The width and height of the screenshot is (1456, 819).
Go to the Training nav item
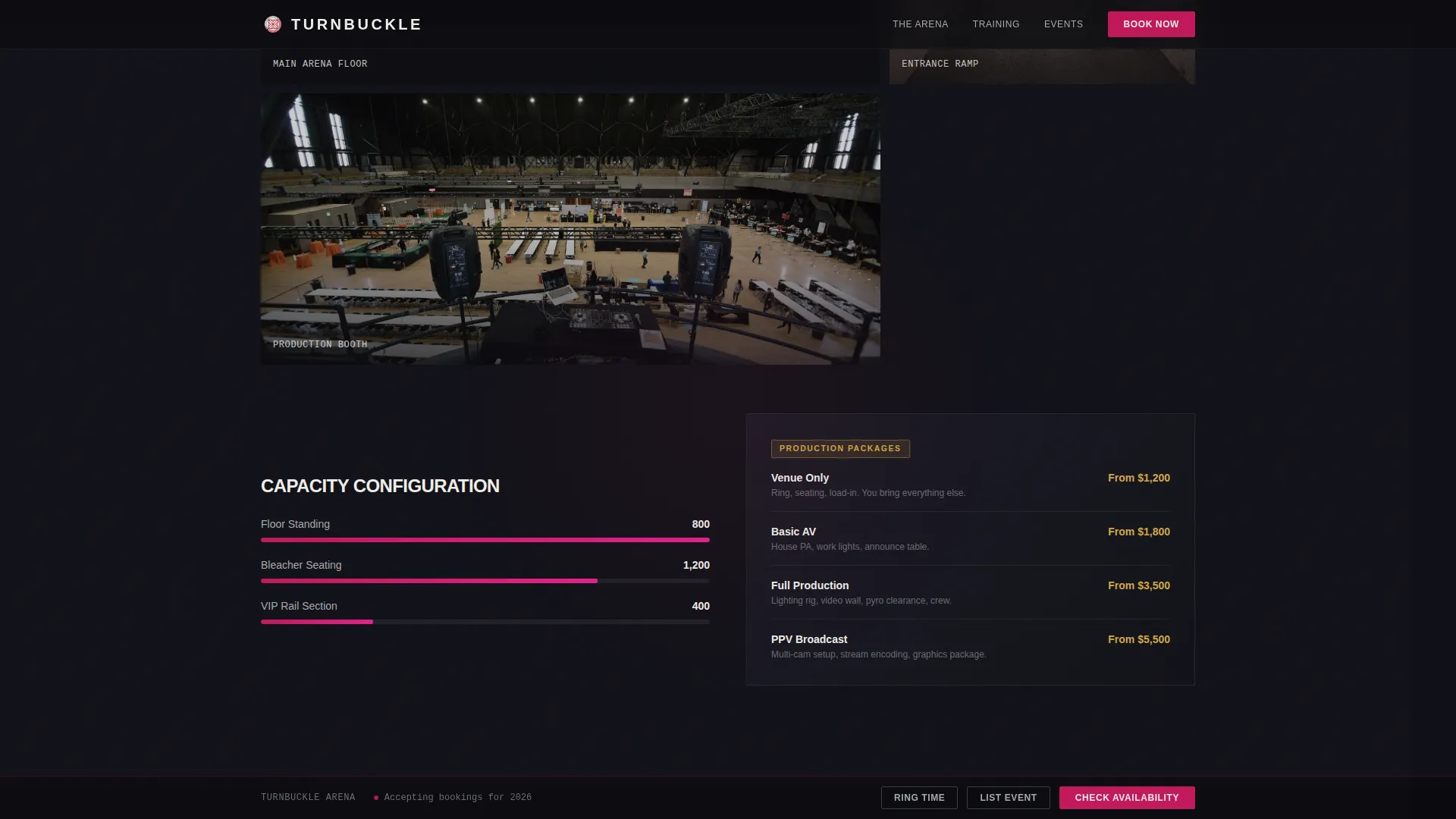pos(996,24)
